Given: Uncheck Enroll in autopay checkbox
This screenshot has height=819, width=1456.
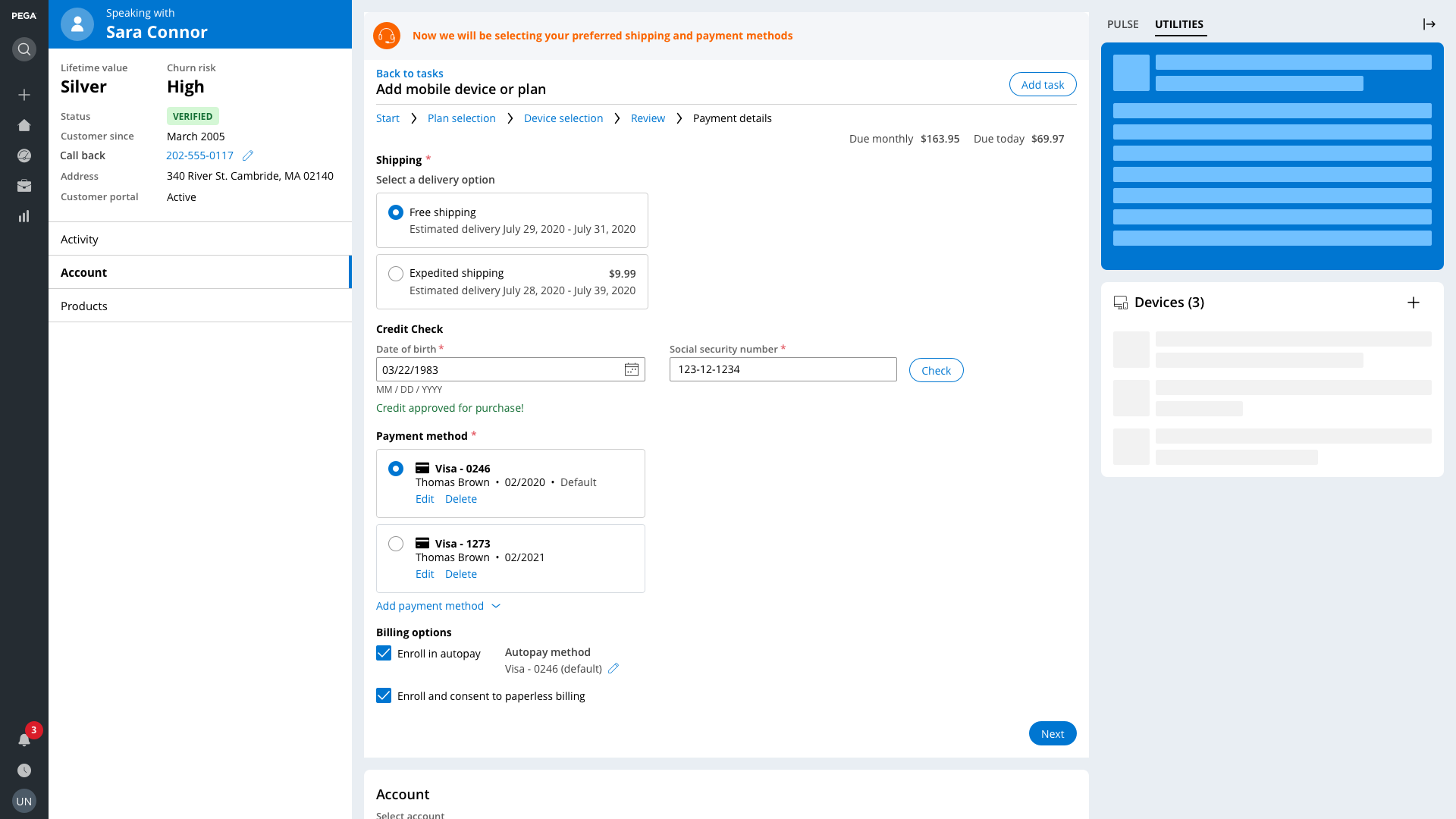Looking at the screenshot, I should 384,653.
